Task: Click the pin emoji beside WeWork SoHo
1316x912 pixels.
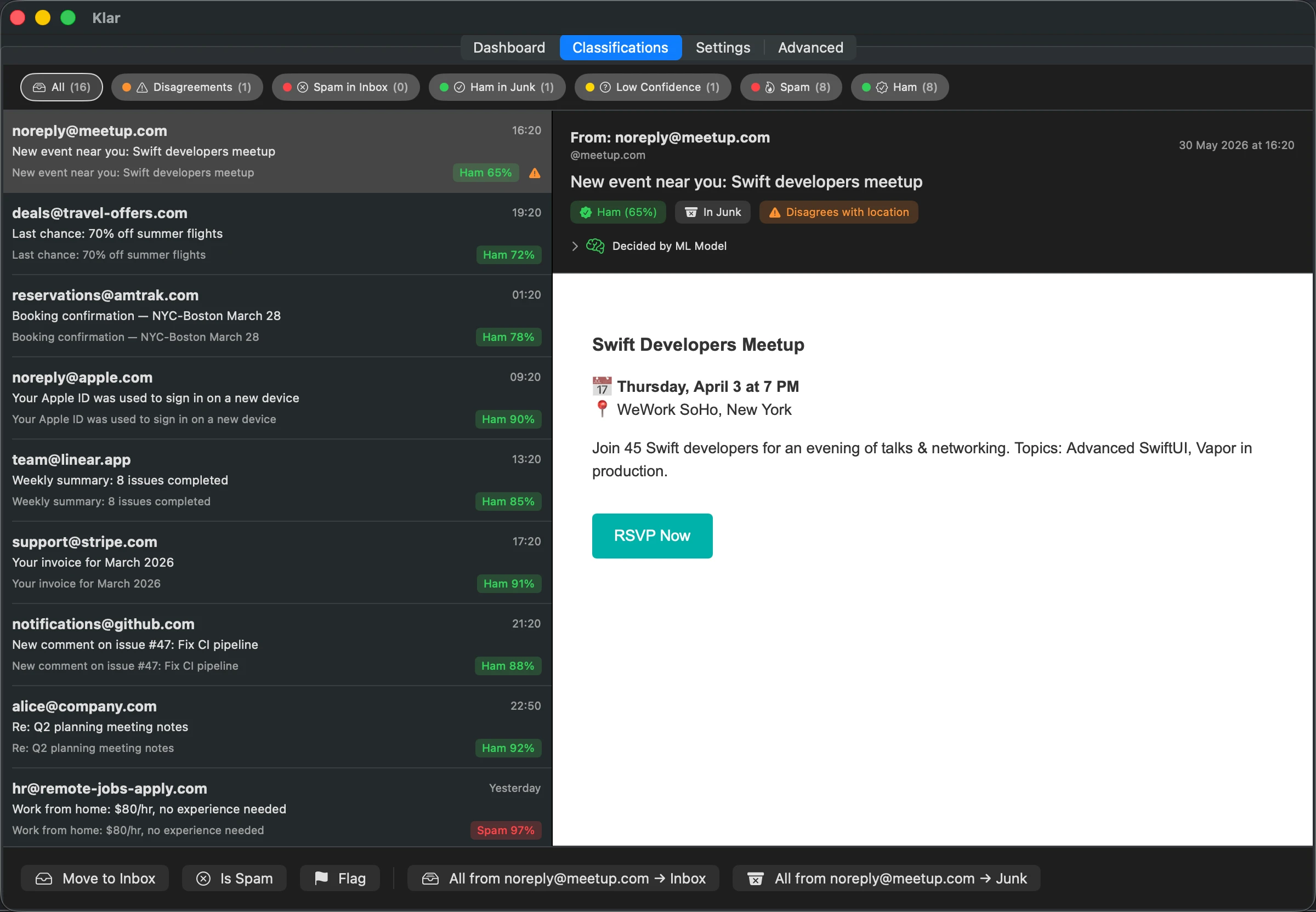Action: tap(602, 409)
